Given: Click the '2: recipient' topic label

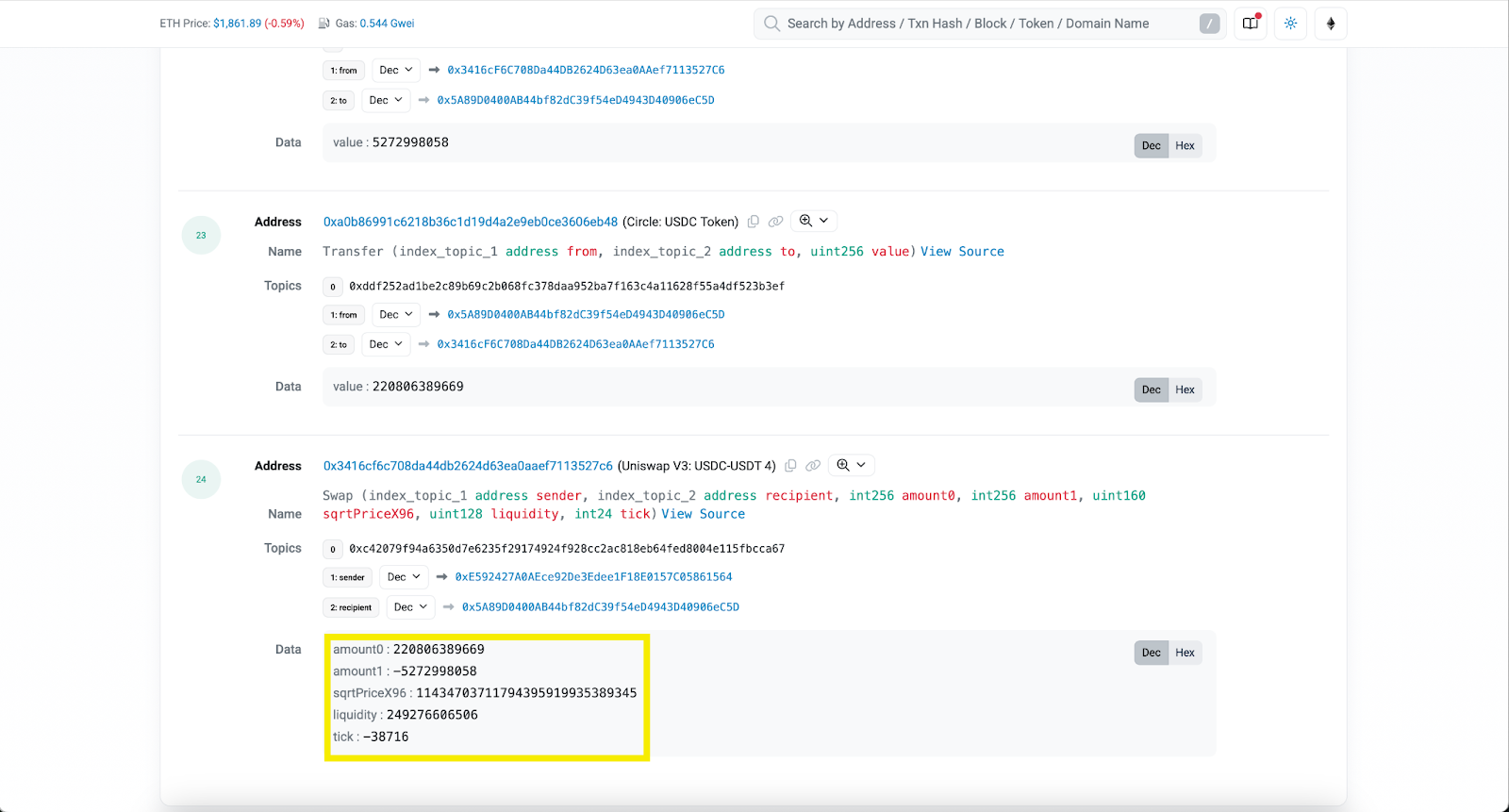Looking at the screenshot, I should pyautogui.click(x=351, y=607).
